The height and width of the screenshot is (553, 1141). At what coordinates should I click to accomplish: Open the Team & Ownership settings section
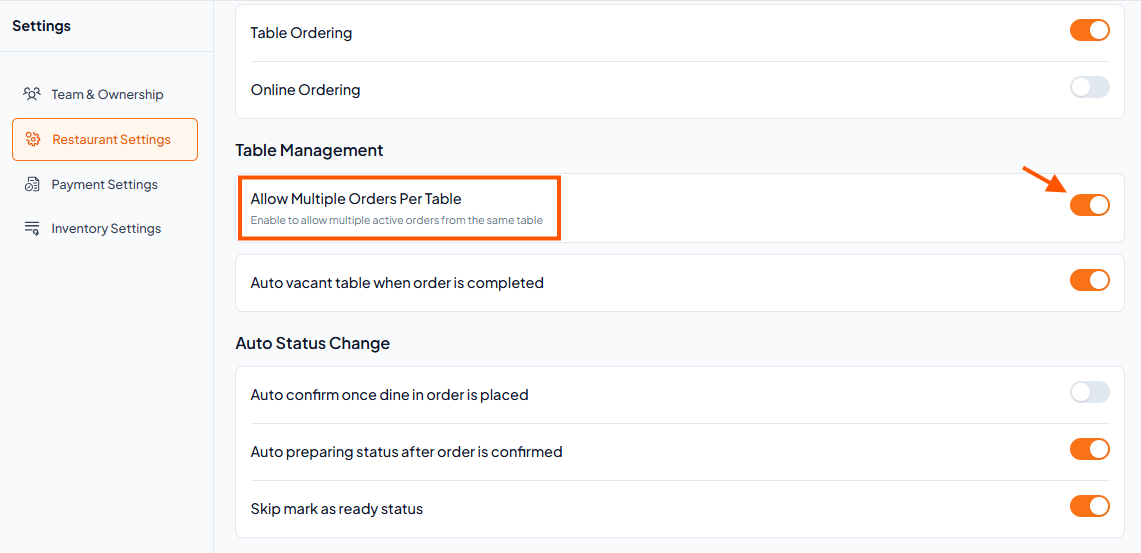click(105, 95)
